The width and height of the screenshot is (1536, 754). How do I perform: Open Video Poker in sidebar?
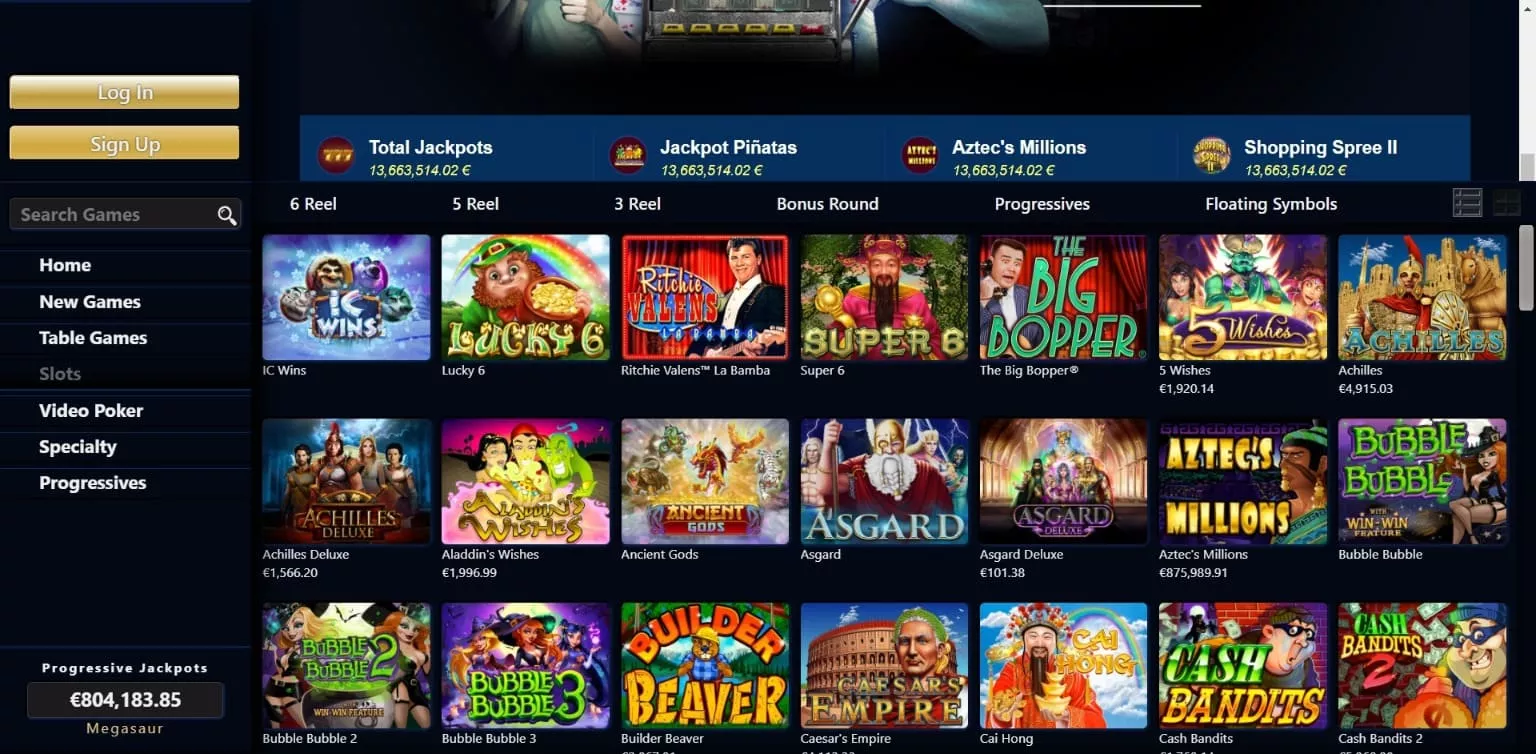[91, 411]
